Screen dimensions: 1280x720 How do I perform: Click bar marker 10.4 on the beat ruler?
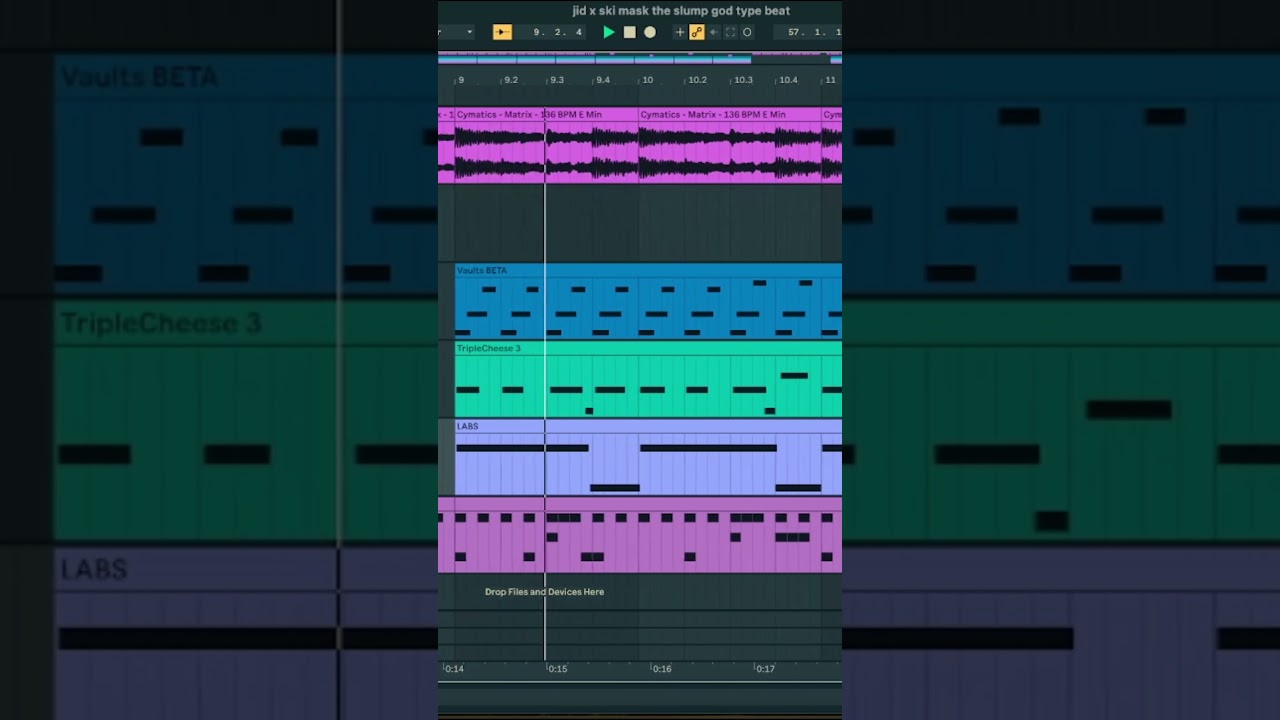click(788, 80)
